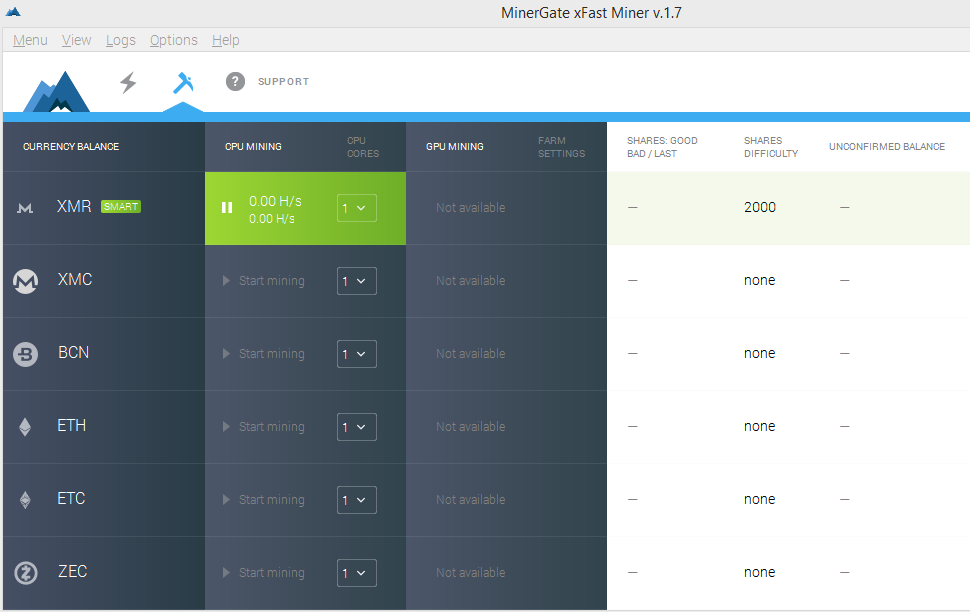Open the XMC CPU cores dropdown

point(357,281)
